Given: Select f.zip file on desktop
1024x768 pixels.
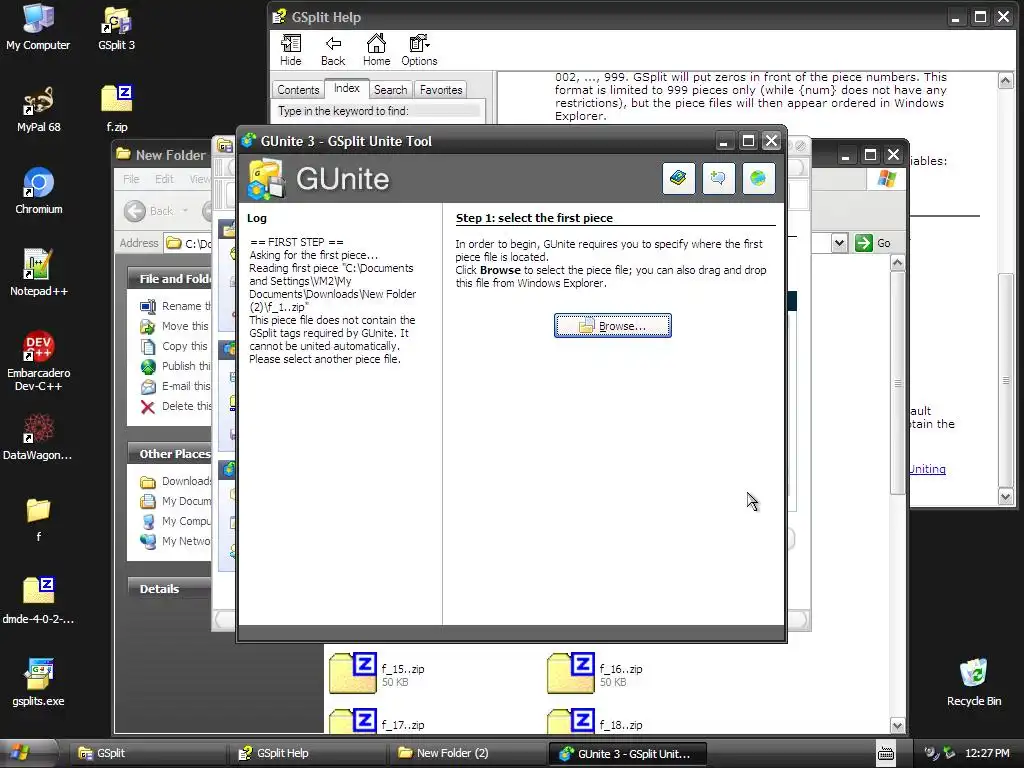Looking at the screenshot, I should pos(117,110).
